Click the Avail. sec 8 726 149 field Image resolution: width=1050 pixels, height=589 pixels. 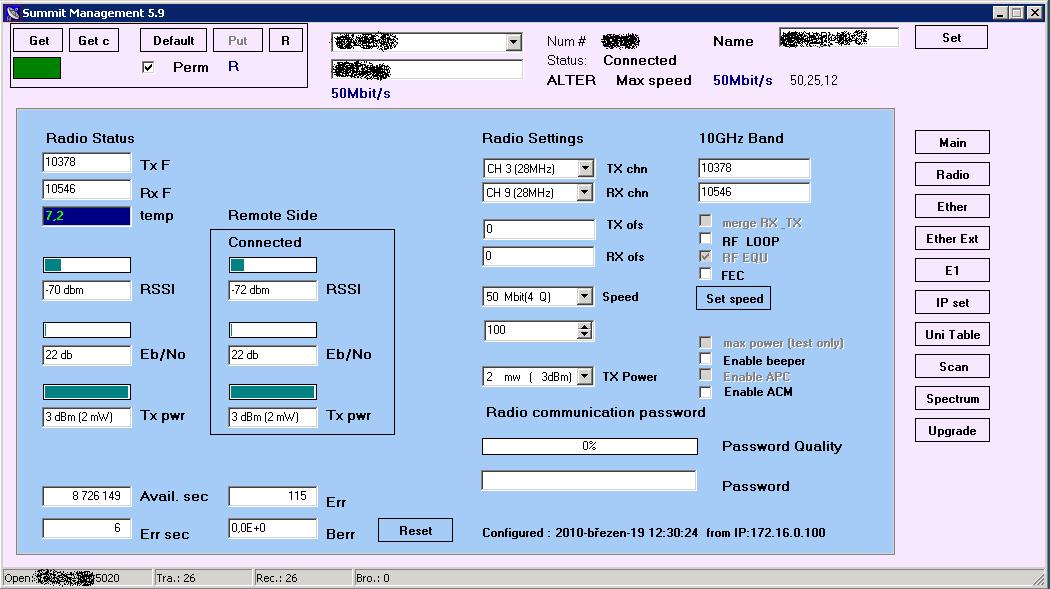coord(86,496)
